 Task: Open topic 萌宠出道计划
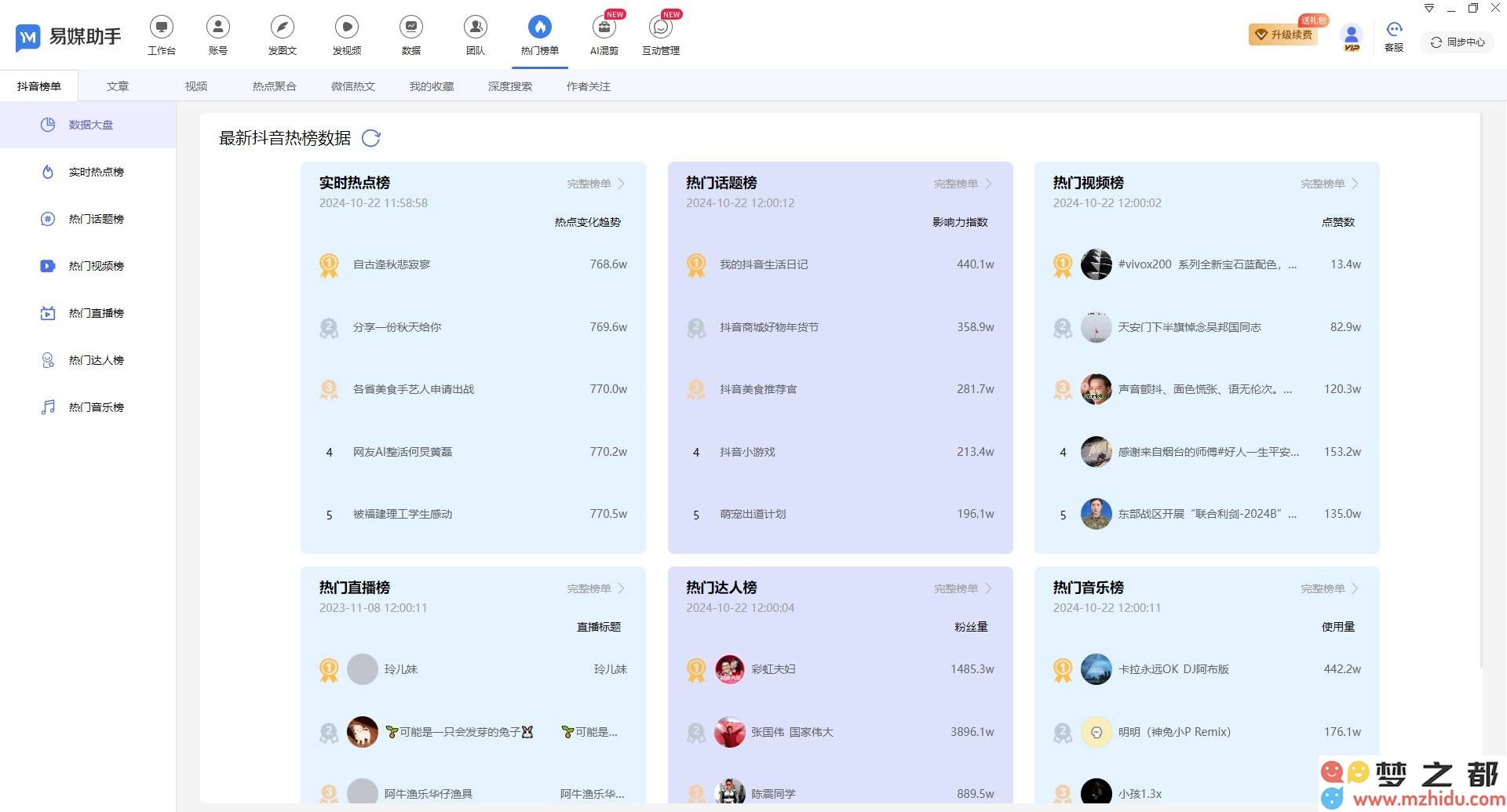[x=753, y=514]
